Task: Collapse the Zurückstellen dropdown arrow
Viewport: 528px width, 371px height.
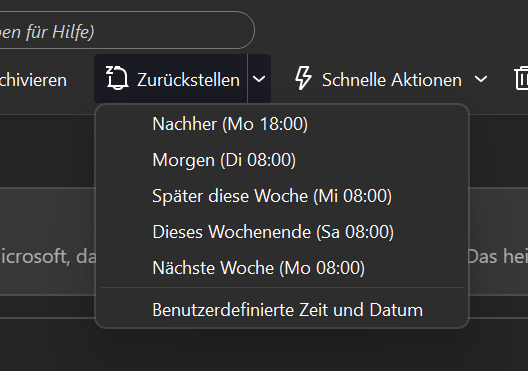Action: pyautogui.click(x=259, y=79)
